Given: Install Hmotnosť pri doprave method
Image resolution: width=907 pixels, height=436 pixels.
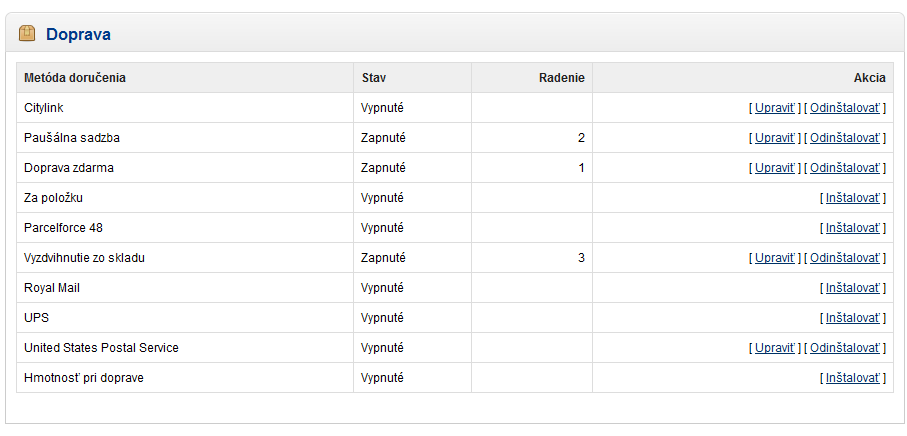Looking at the screenshot, I should pyautogui.click(x=853, y=378).
